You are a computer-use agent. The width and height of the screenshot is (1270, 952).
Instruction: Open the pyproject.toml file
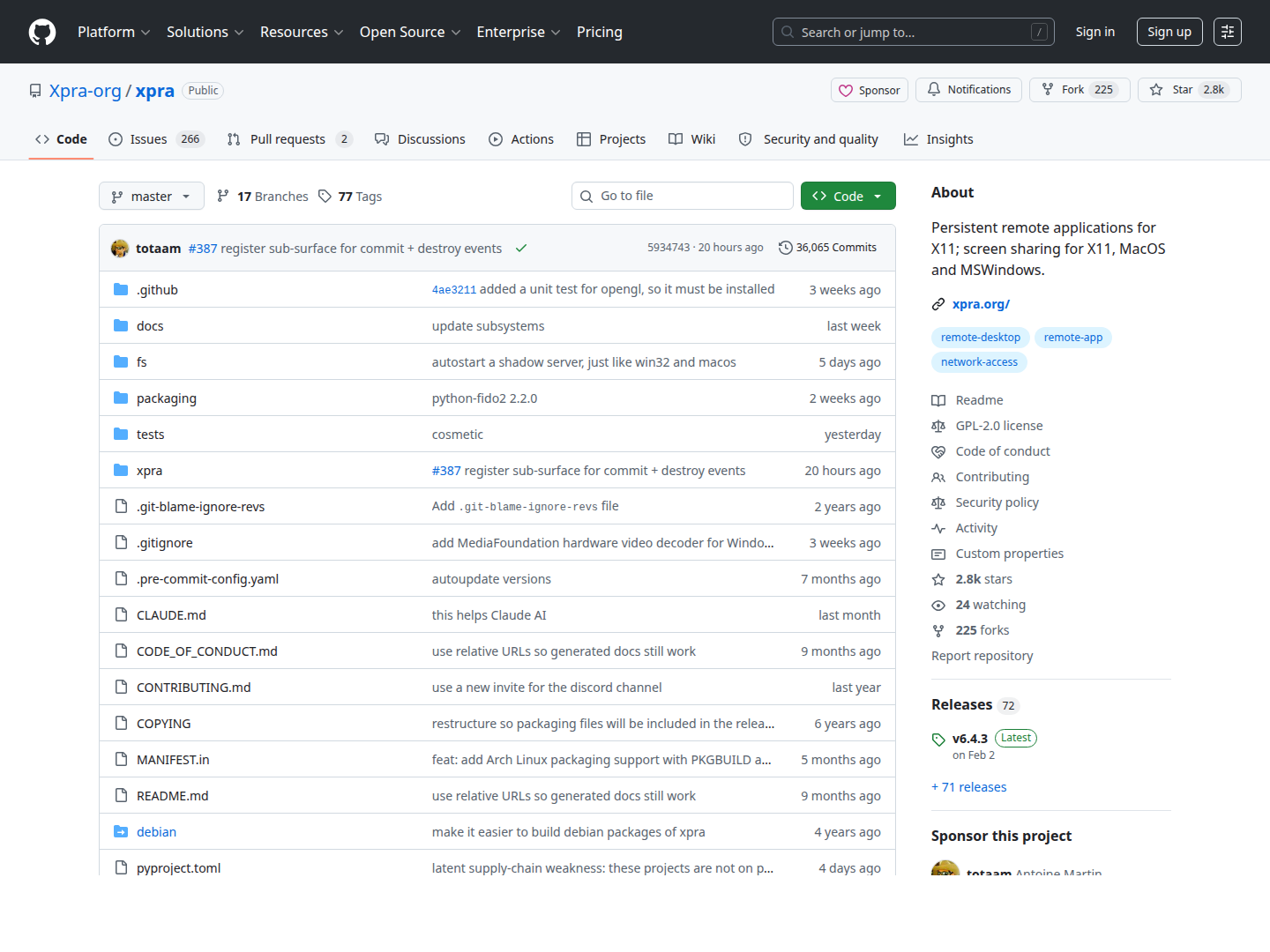(179, 868)
